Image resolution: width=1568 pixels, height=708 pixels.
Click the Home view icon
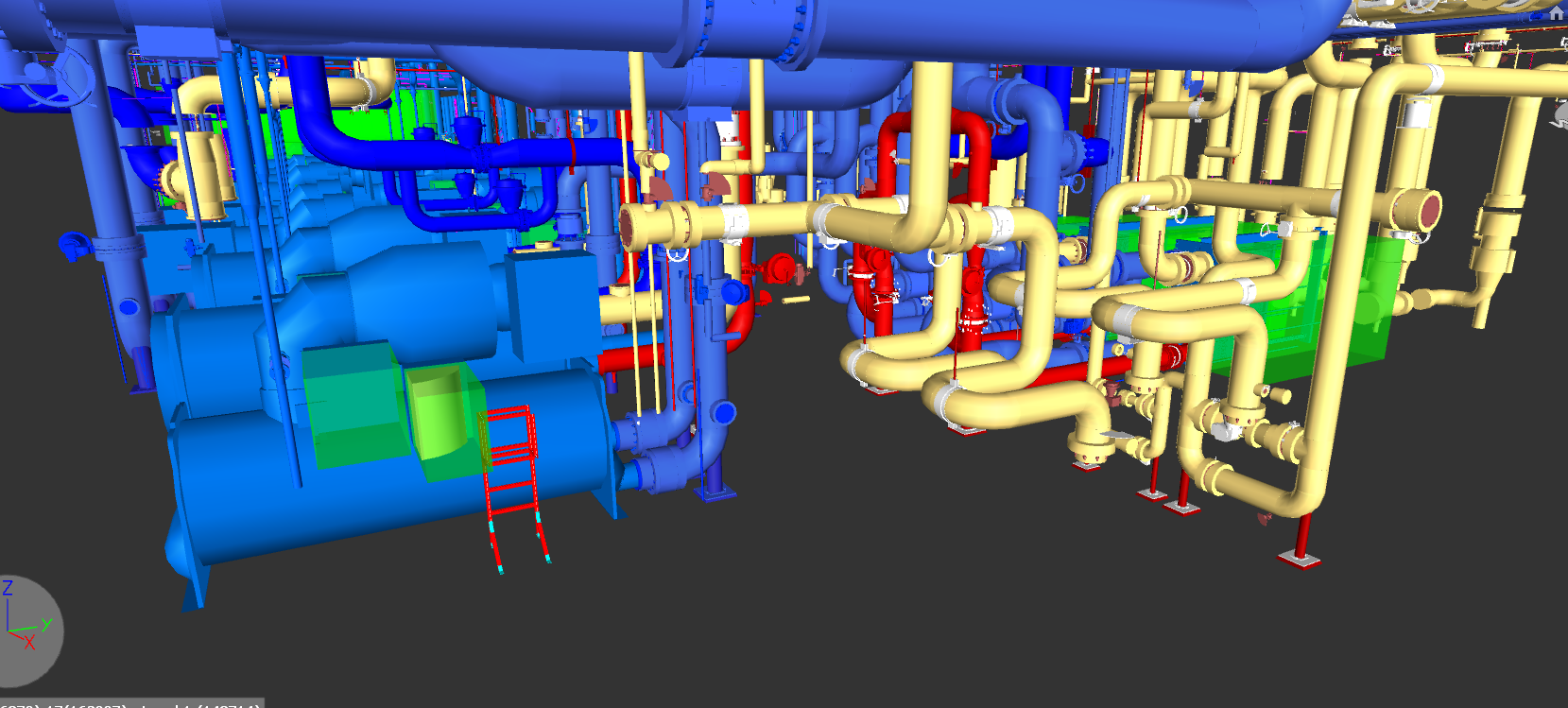(1556, 12)
